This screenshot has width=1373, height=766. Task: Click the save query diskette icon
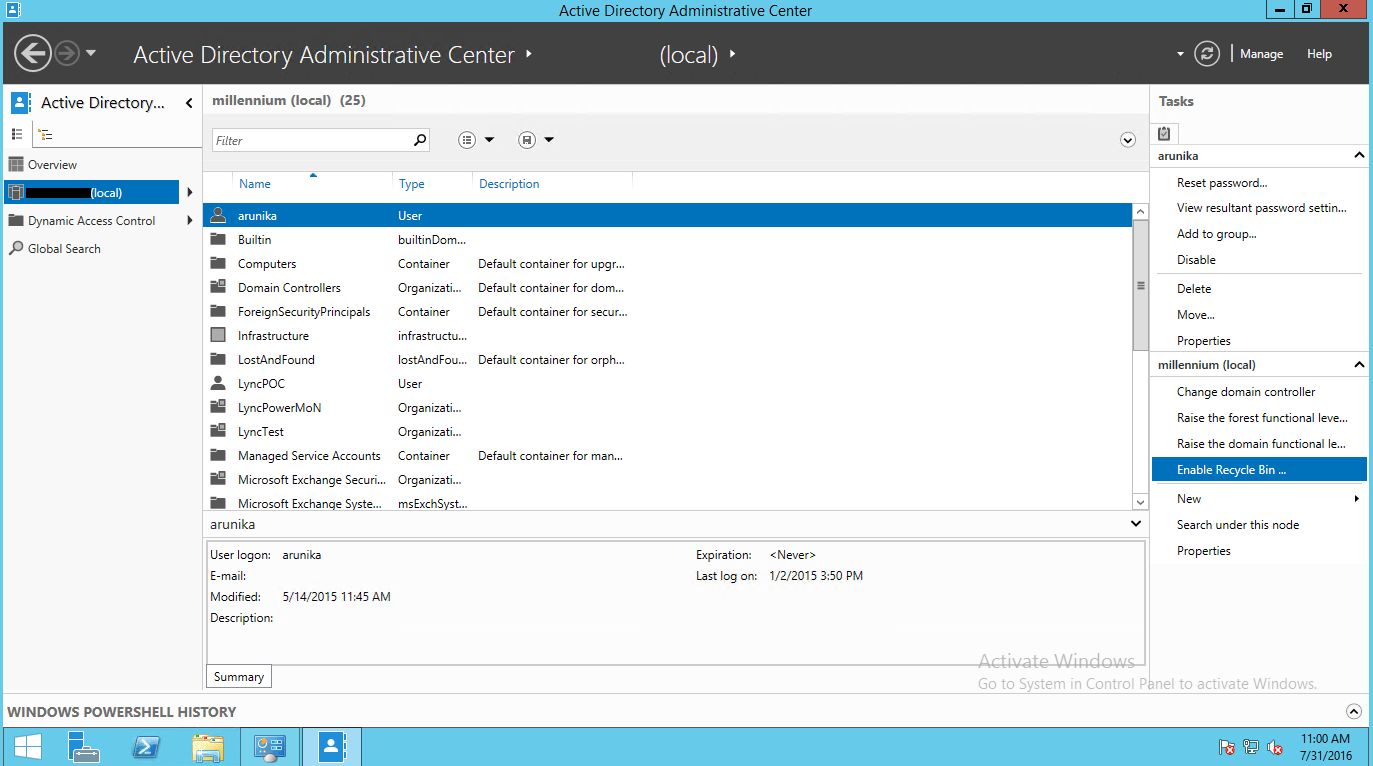tap(527, 139)
